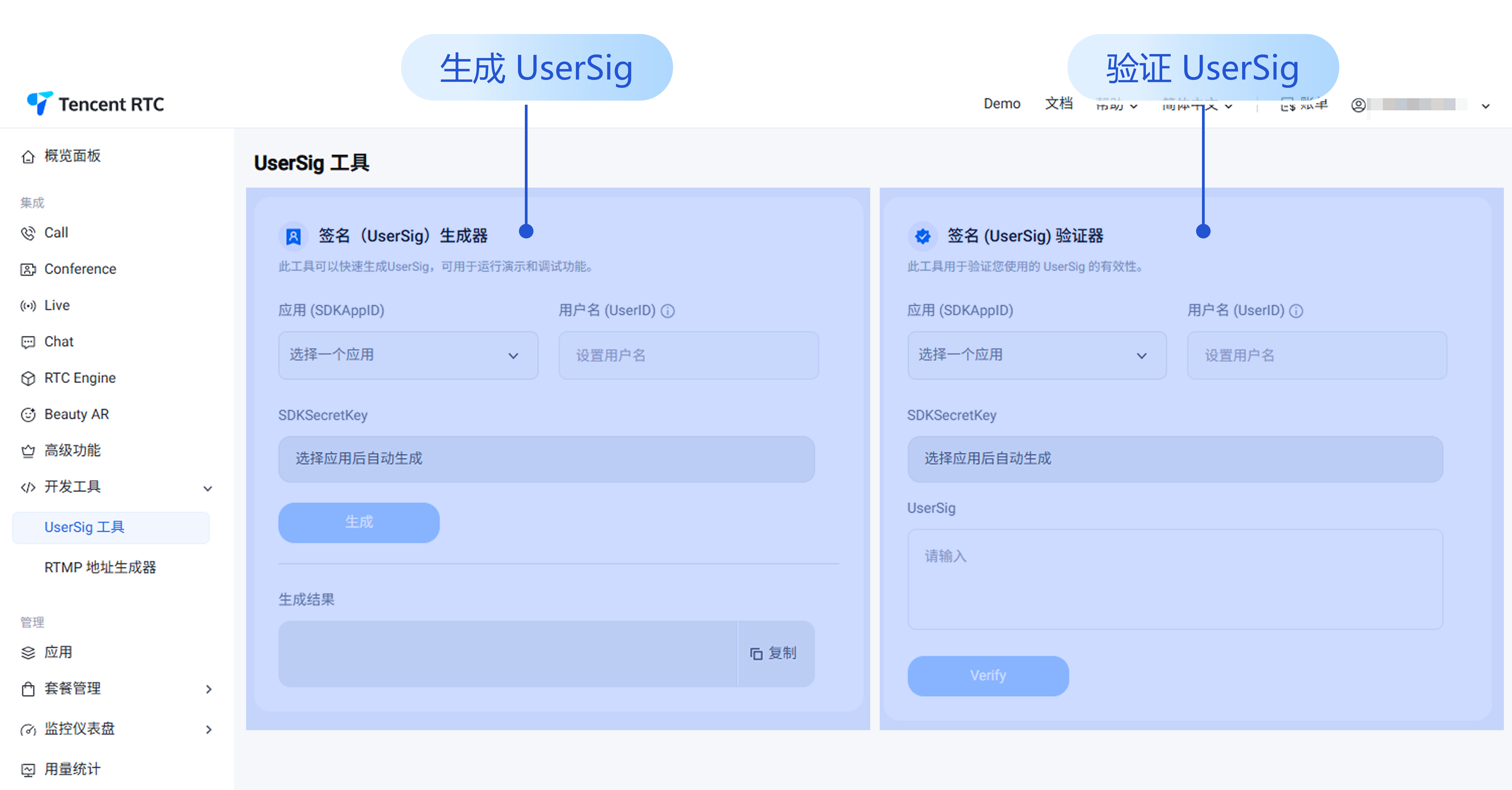
Task: Click the Call phone icon in sidebar
Action: pyautogui.click(x=28, y=233)
